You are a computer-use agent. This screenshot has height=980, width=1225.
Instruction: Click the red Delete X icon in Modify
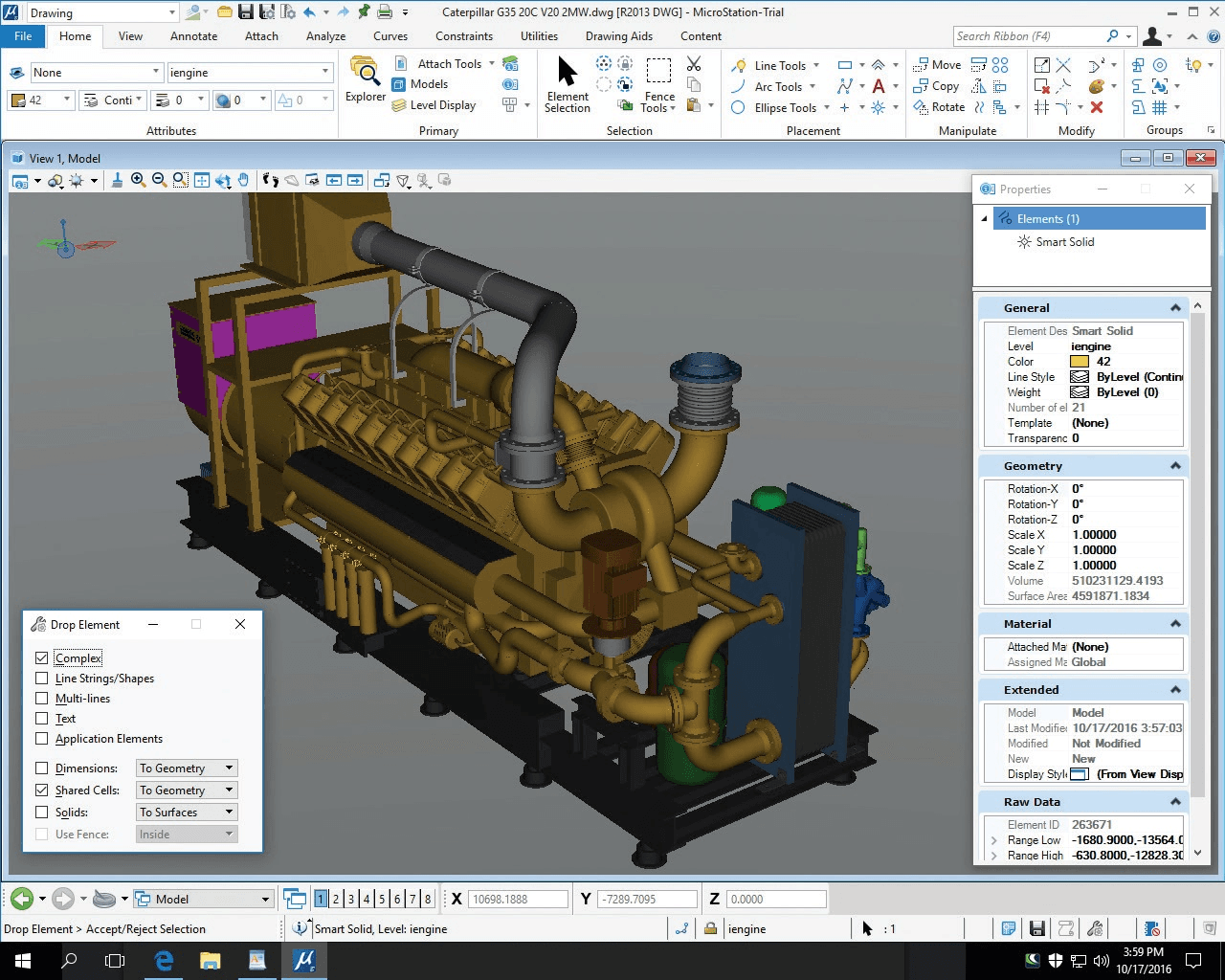click(x=1097, y=107)
